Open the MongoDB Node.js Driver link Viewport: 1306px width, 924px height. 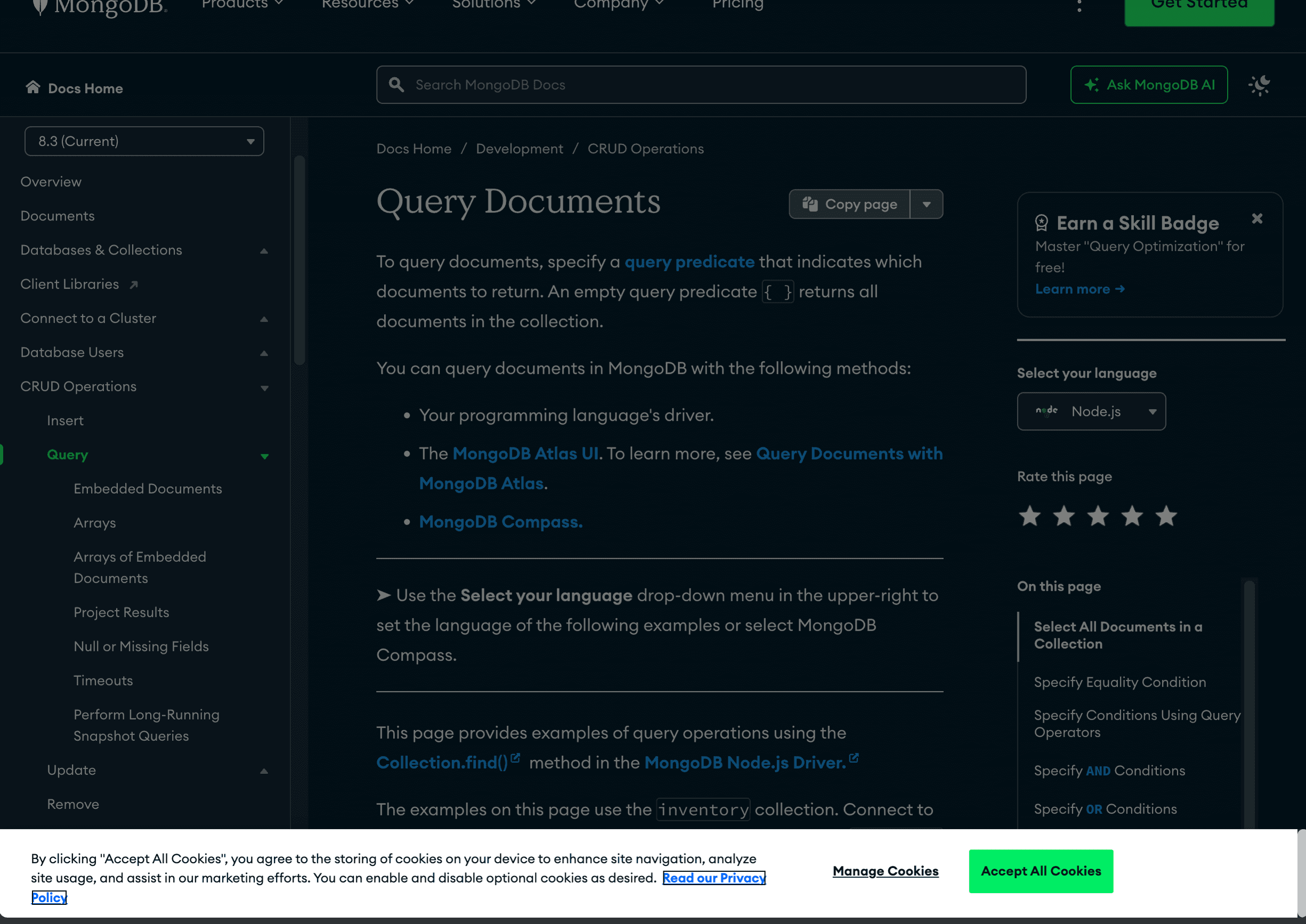[x=745, y=763]
